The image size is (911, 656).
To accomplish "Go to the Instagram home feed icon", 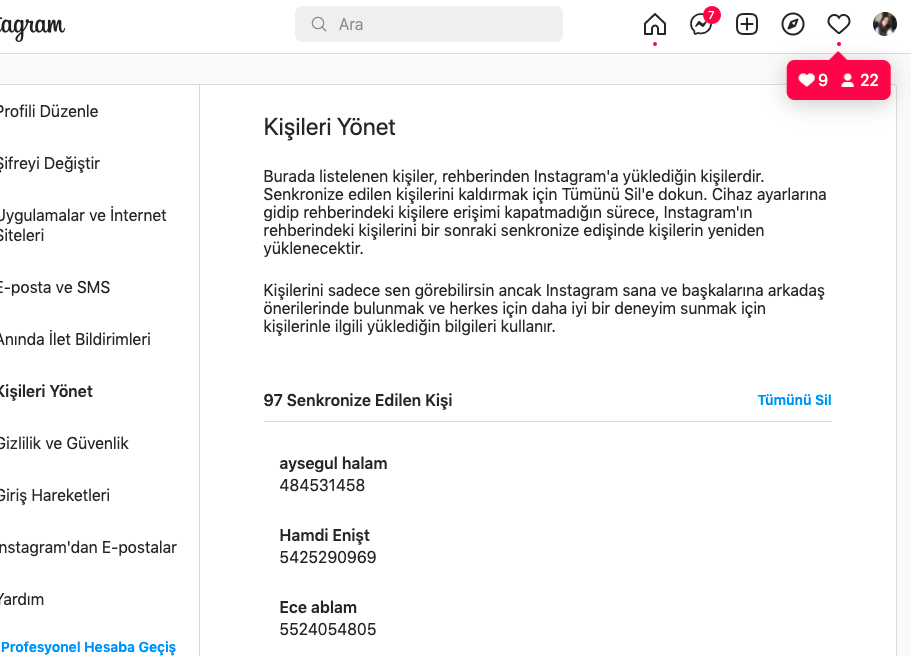I will click(x=655, y=24).
